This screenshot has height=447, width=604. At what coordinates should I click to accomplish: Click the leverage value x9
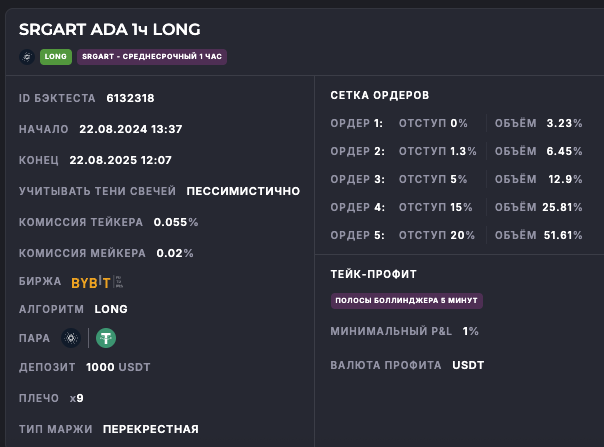pyautogui.click(x=77, y=398)
